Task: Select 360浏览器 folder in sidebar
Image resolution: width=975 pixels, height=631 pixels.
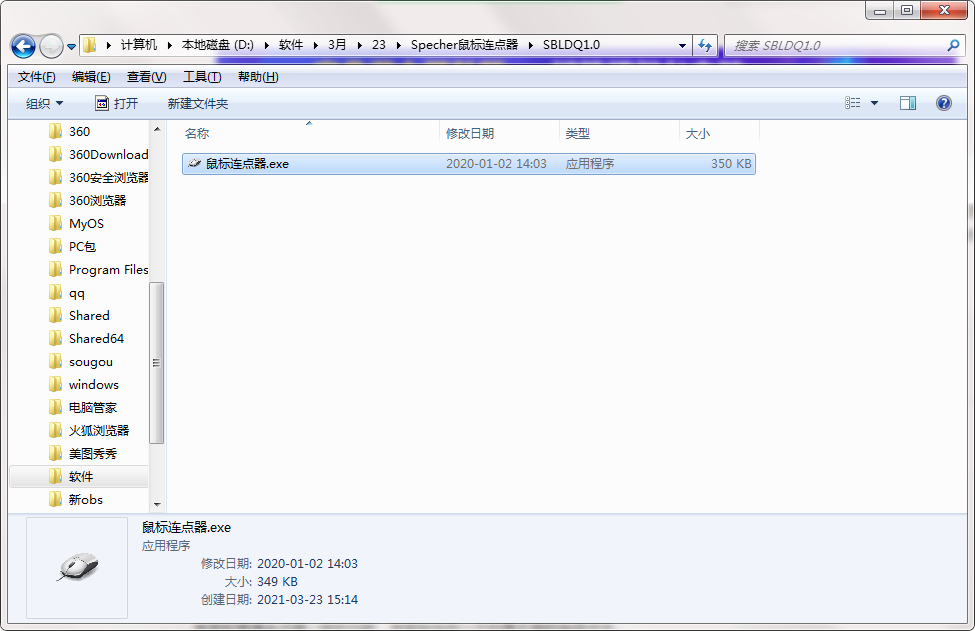Action: pyautogui.click(x=88, y=200)
